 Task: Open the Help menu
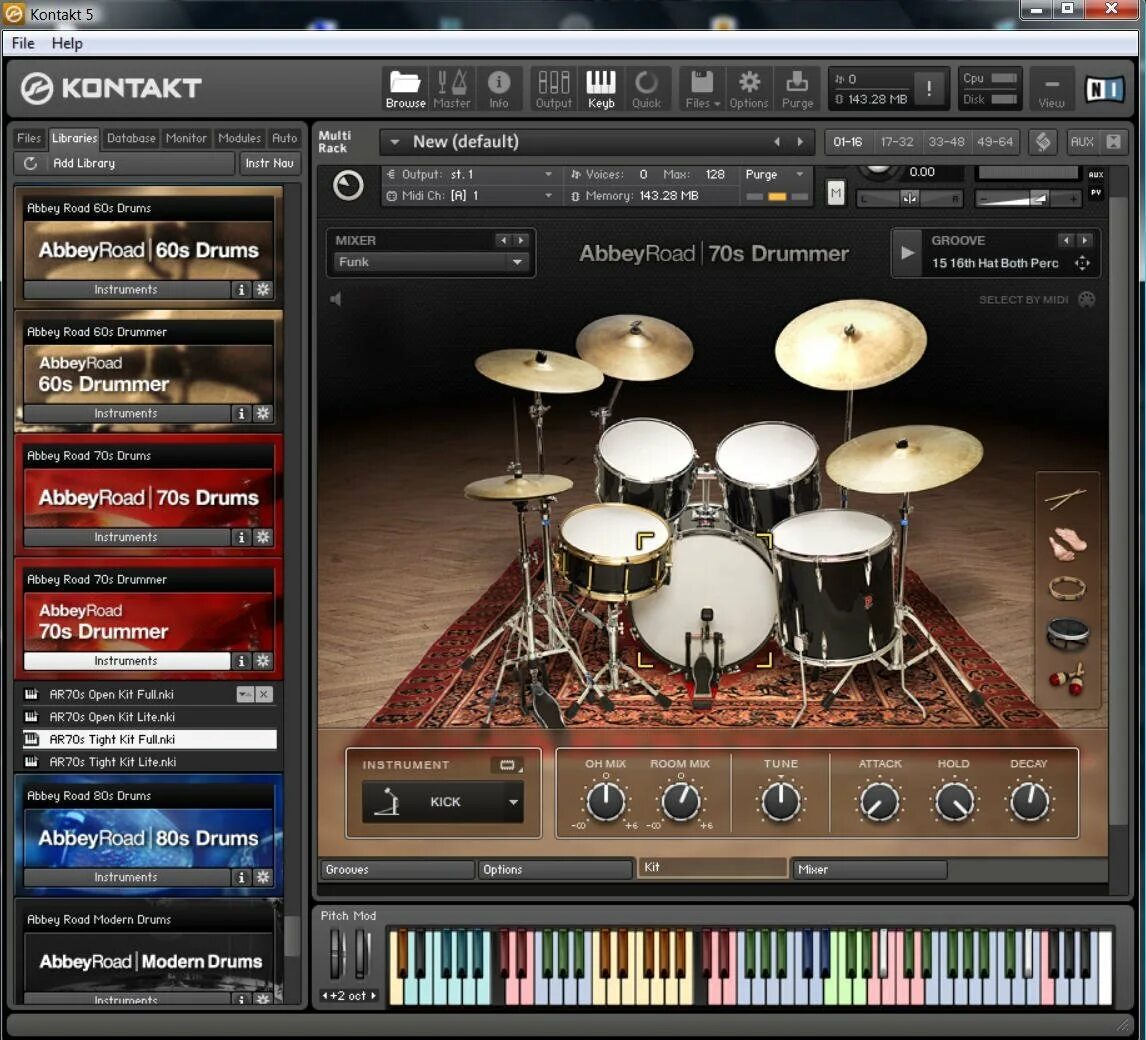67,43
